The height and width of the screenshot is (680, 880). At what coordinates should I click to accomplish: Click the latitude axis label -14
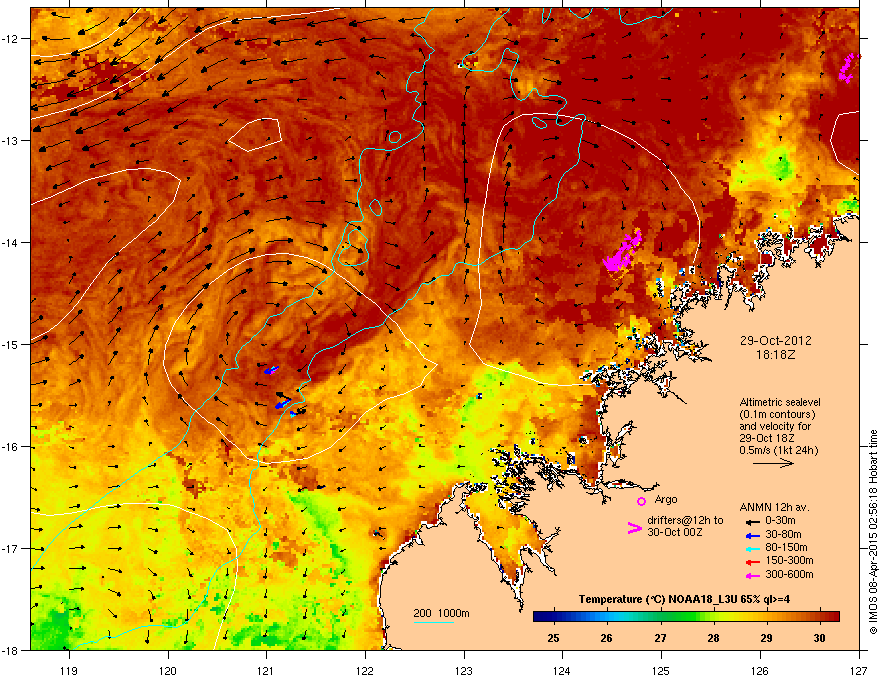pos(11,242)
